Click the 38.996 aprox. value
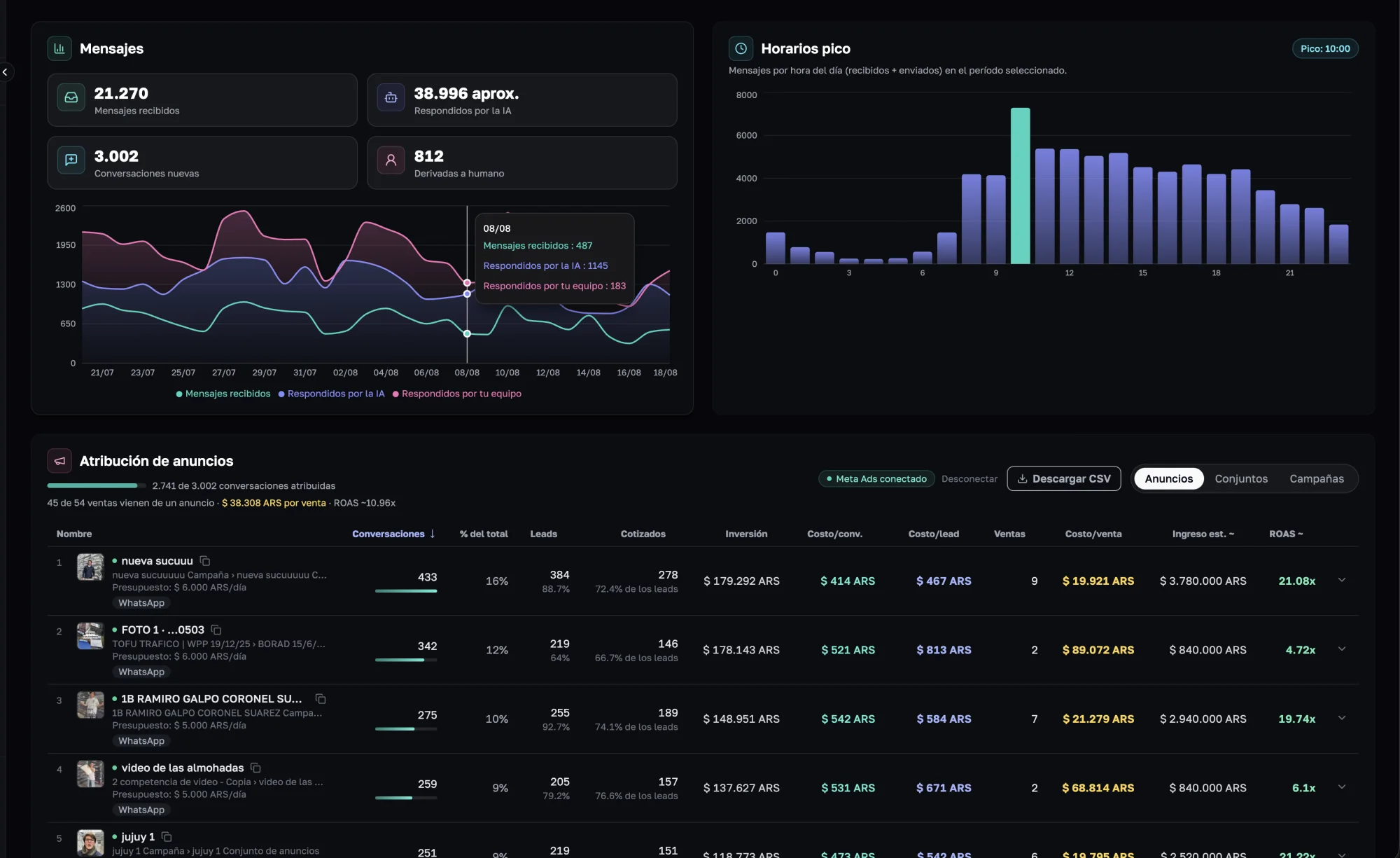Image resolution: width=1400 pixels, height=858 pixels. click(466, 93)
